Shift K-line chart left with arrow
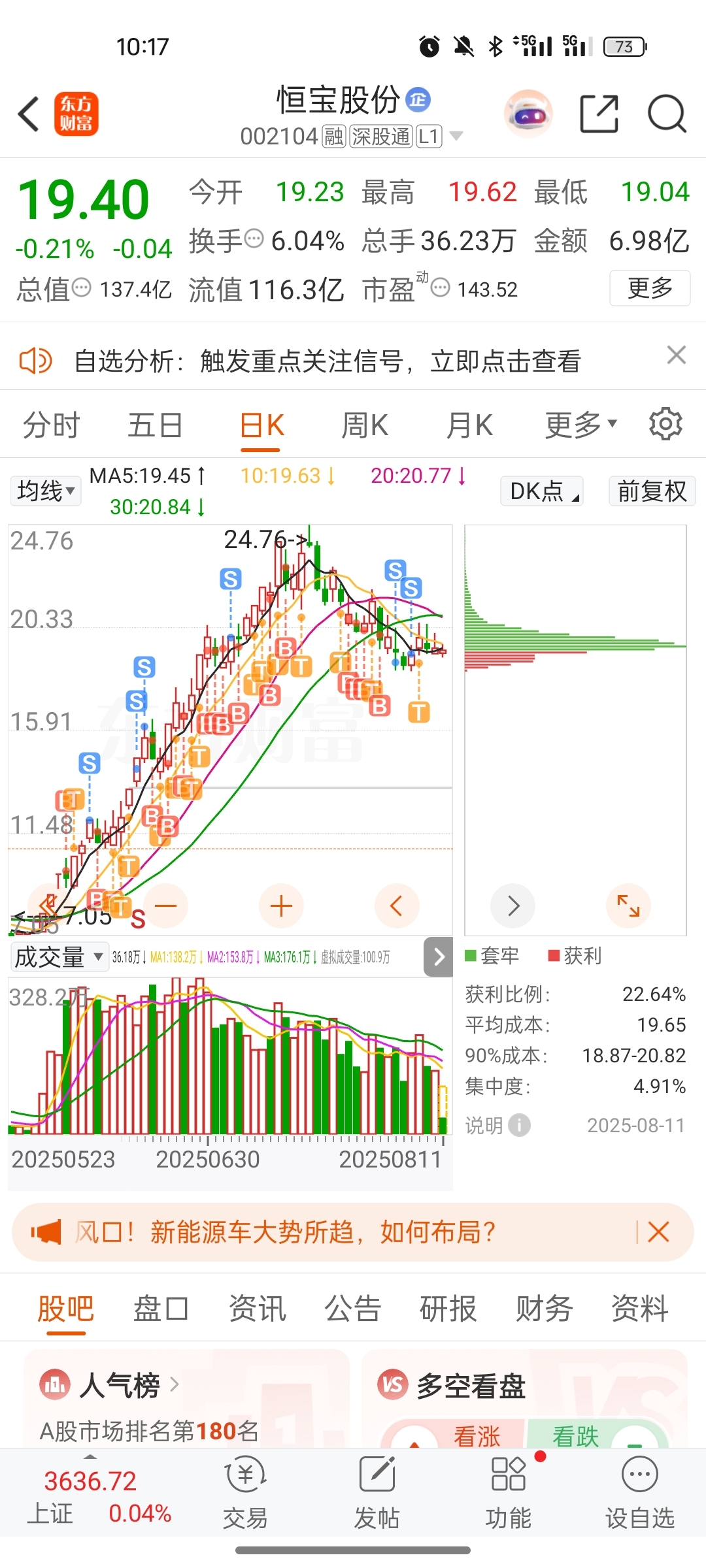 [396, 906]
